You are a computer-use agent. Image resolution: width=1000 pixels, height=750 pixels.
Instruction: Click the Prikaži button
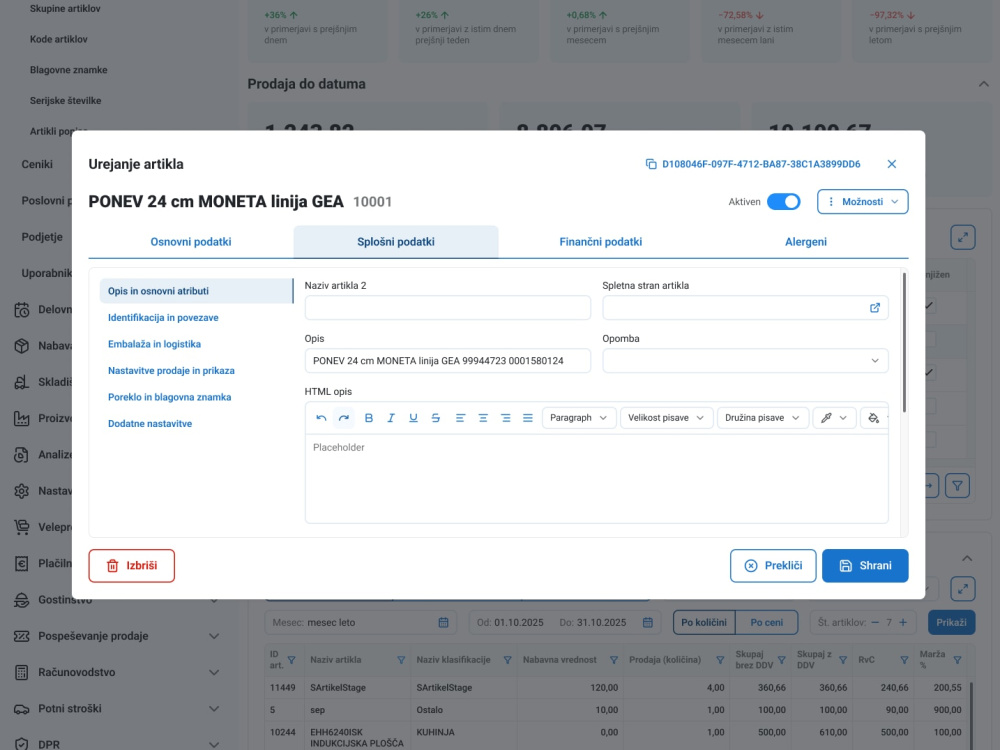[951, 622]
